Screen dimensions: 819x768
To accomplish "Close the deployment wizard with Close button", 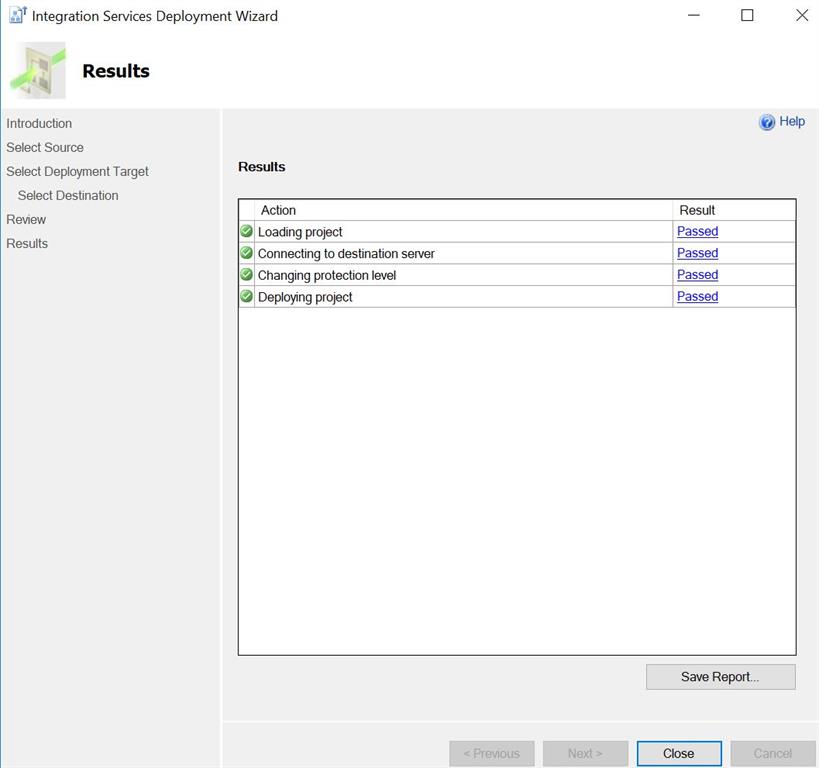I will 678,753.
